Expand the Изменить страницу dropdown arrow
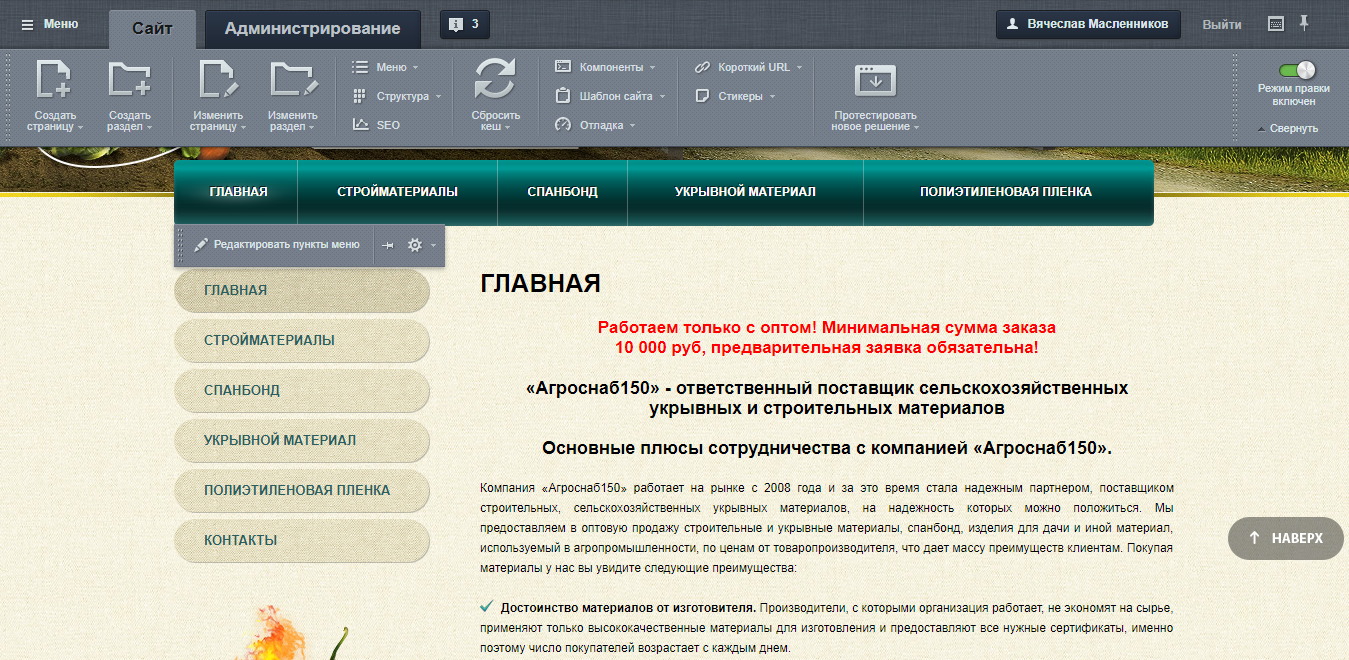This screenshot has height=660, width=1349. point(243,128)
